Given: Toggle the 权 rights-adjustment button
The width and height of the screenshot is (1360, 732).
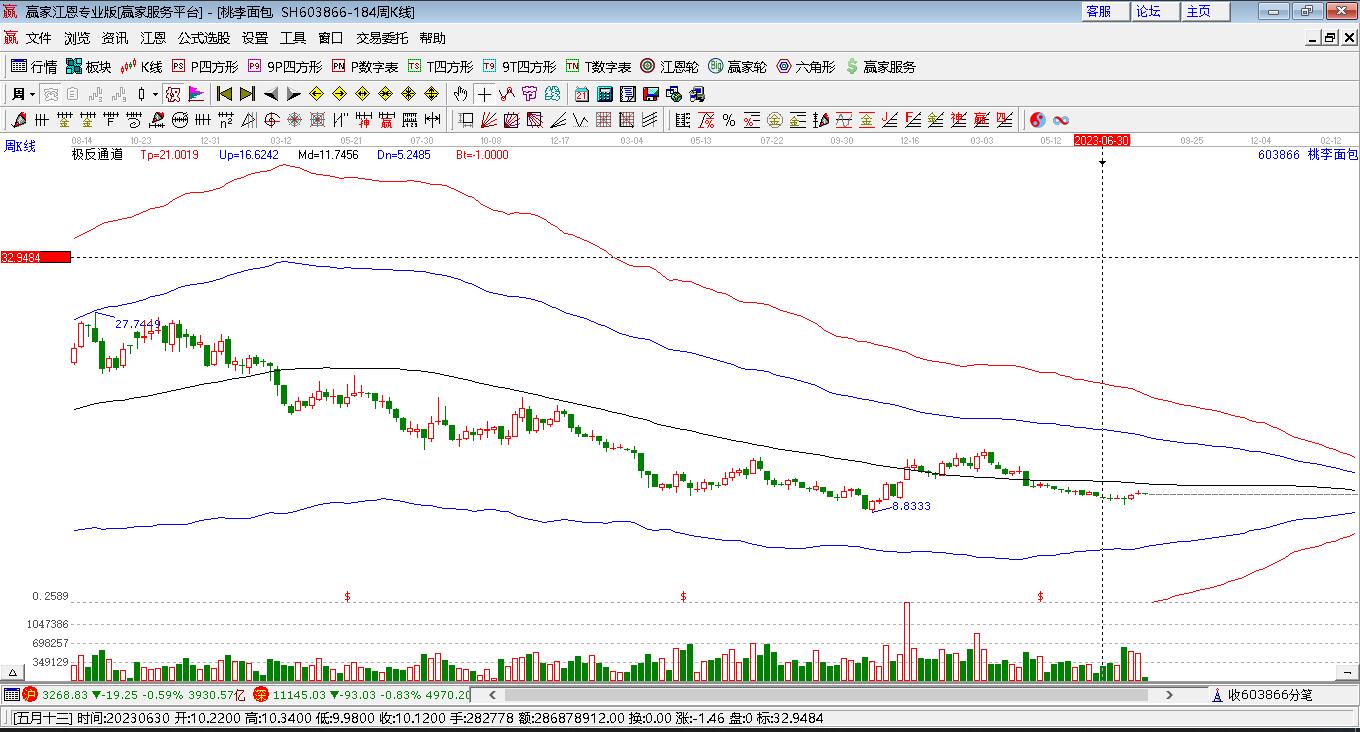Looking at the screenshot, I should click(172, 94).
